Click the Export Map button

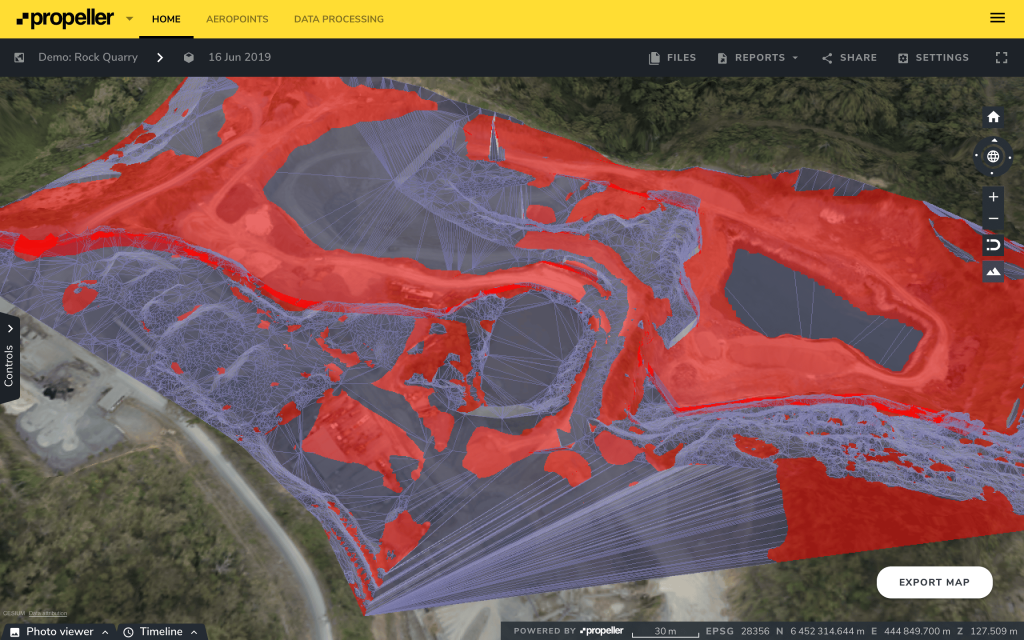click(x=934, y=582)
